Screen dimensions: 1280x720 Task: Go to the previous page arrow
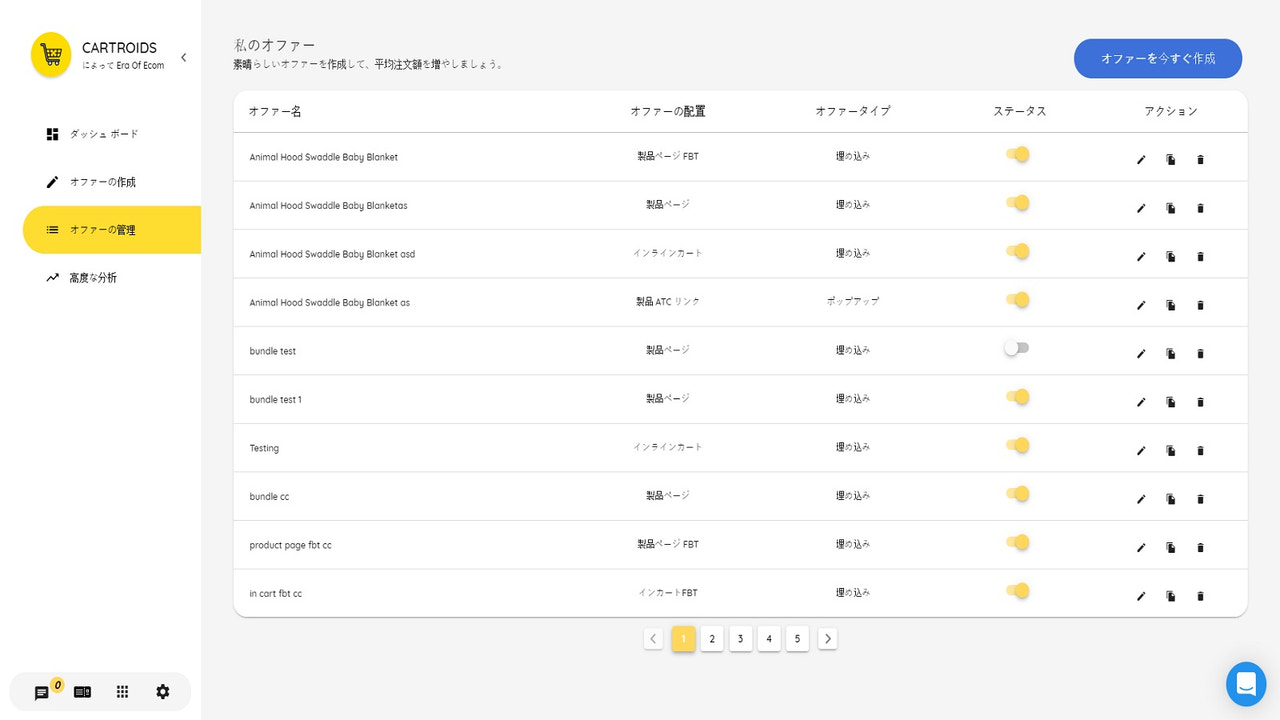[654, 639]
